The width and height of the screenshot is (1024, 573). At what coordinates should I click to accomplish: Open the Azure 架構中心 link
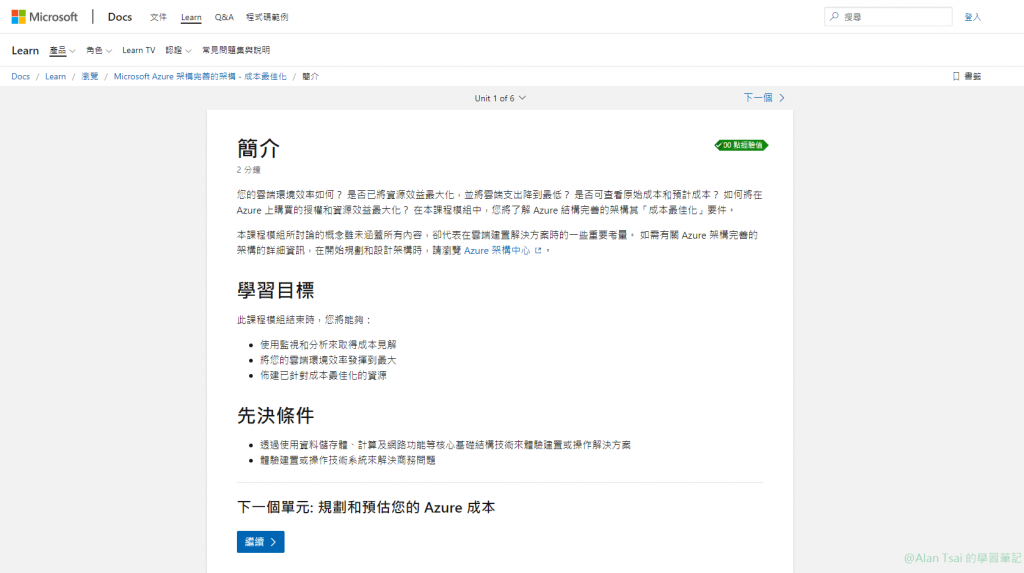(497, 250)
